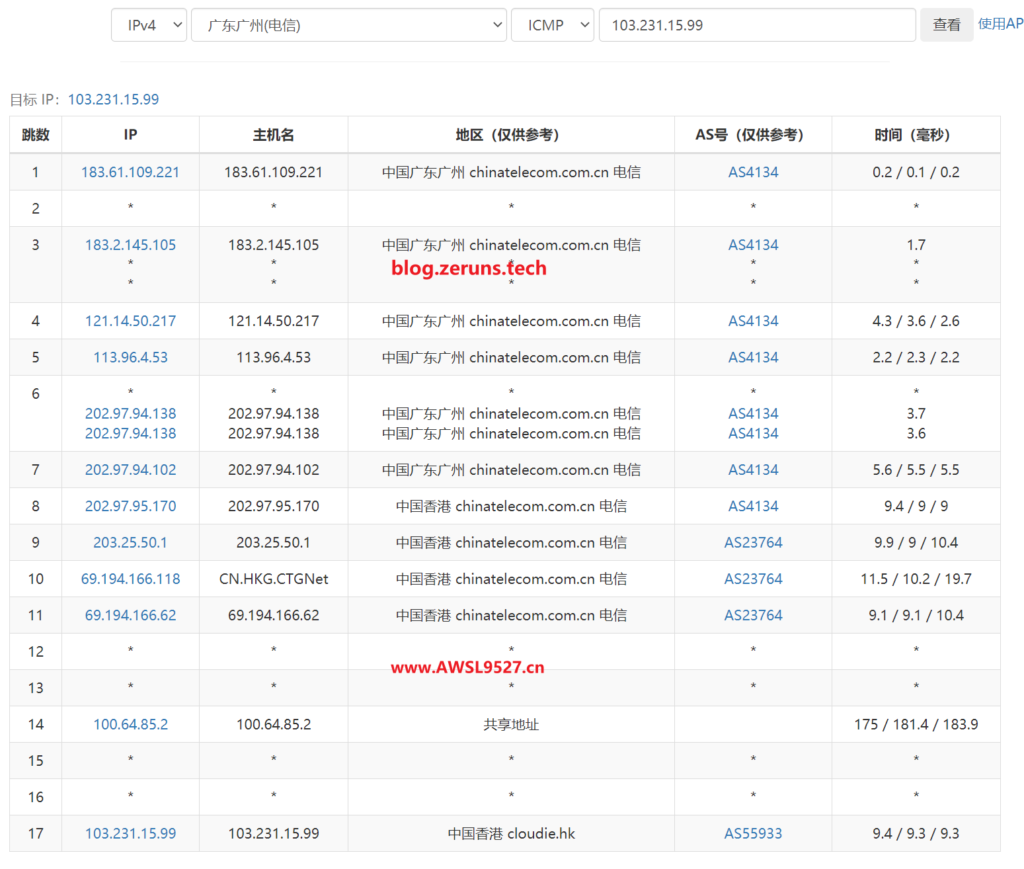Click the 主机名 column header
This screenshot has height=869, width=1024.
pos(274,135)
